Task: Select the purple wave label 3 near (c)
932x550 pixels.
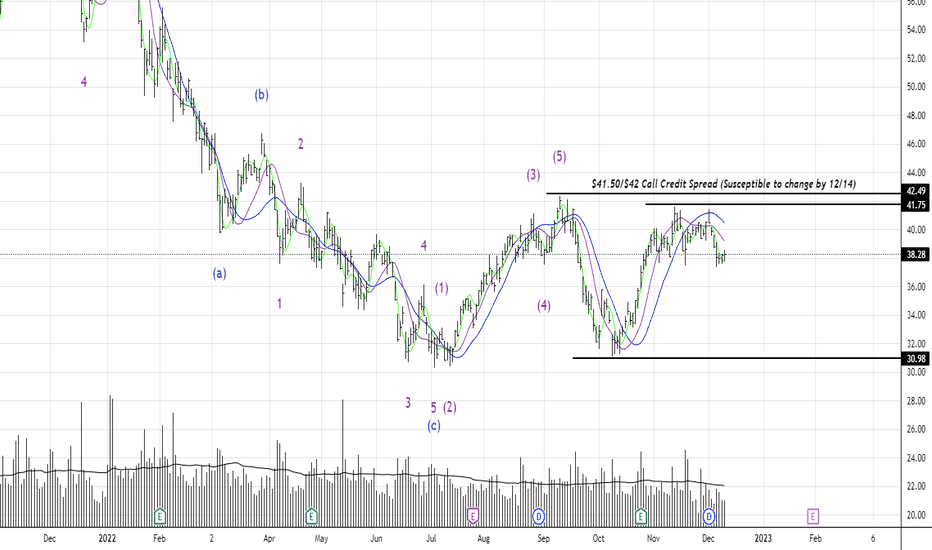Action: tap(408, 403)
